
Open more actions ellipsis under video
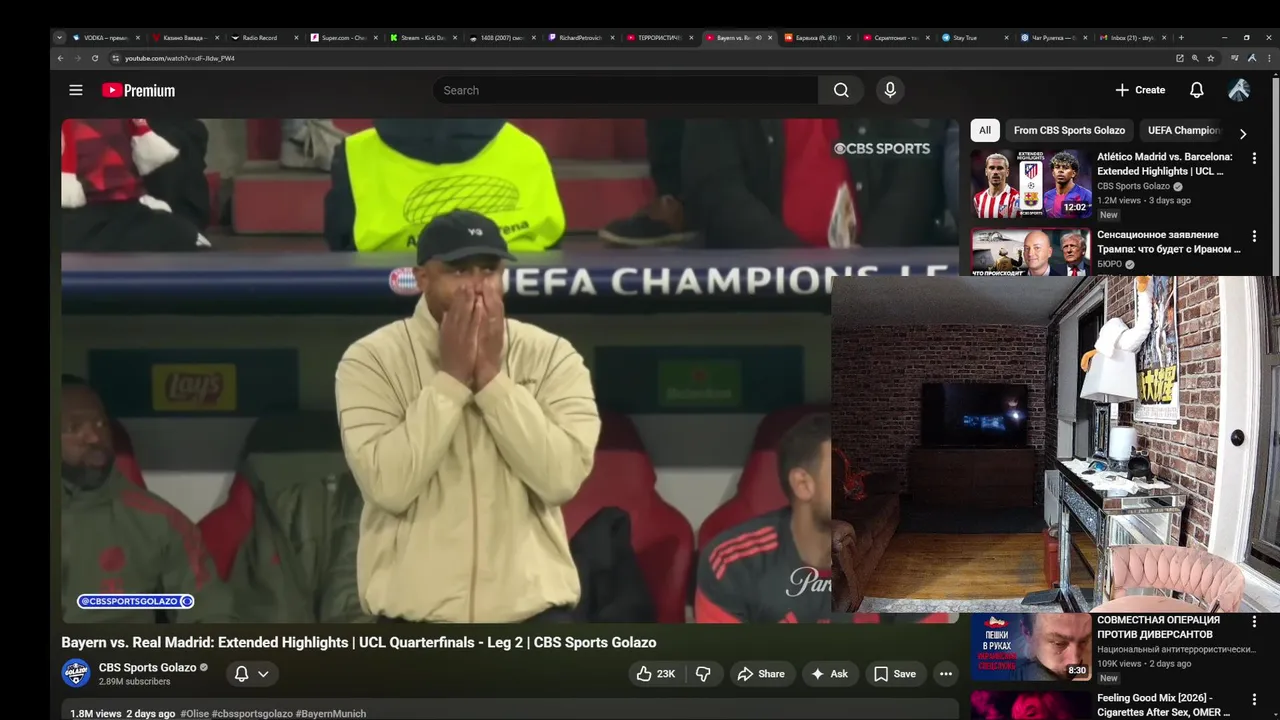pos(945,674)
